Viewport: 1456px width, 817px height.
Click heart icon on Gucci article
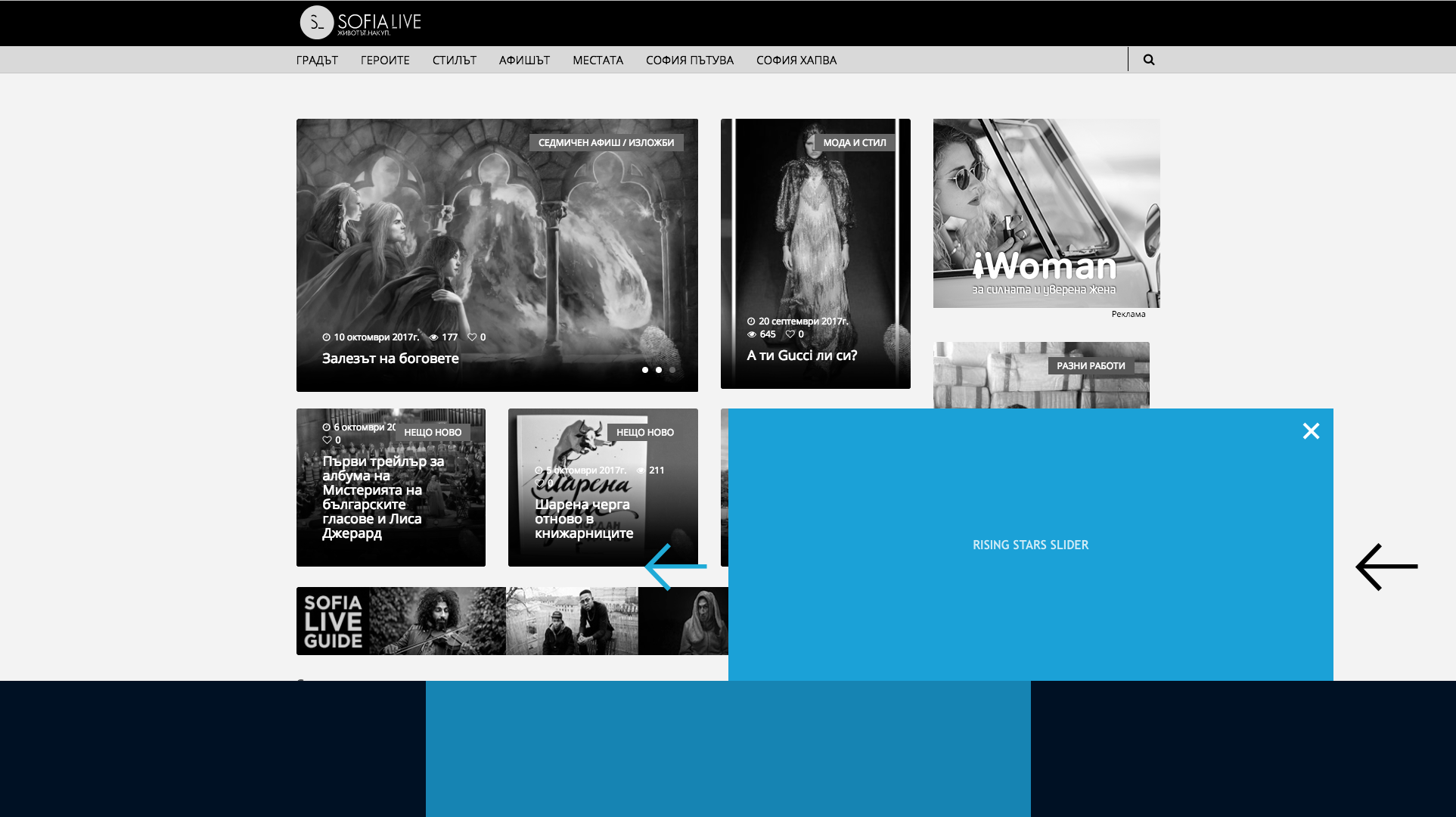click(790, 334)
